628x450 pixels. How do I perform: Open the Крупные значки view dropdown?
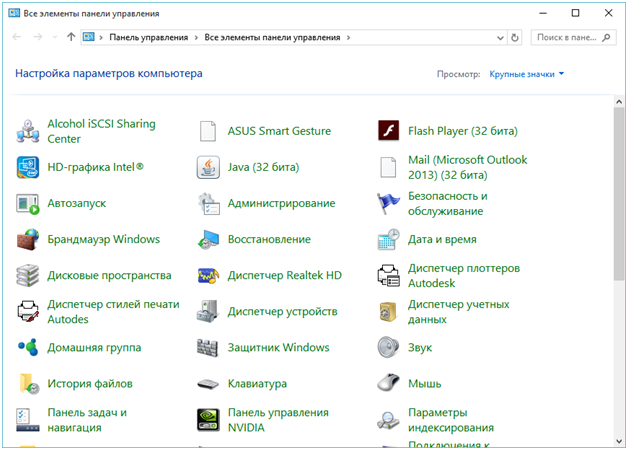pyautogui.click(x=526, y=74)
